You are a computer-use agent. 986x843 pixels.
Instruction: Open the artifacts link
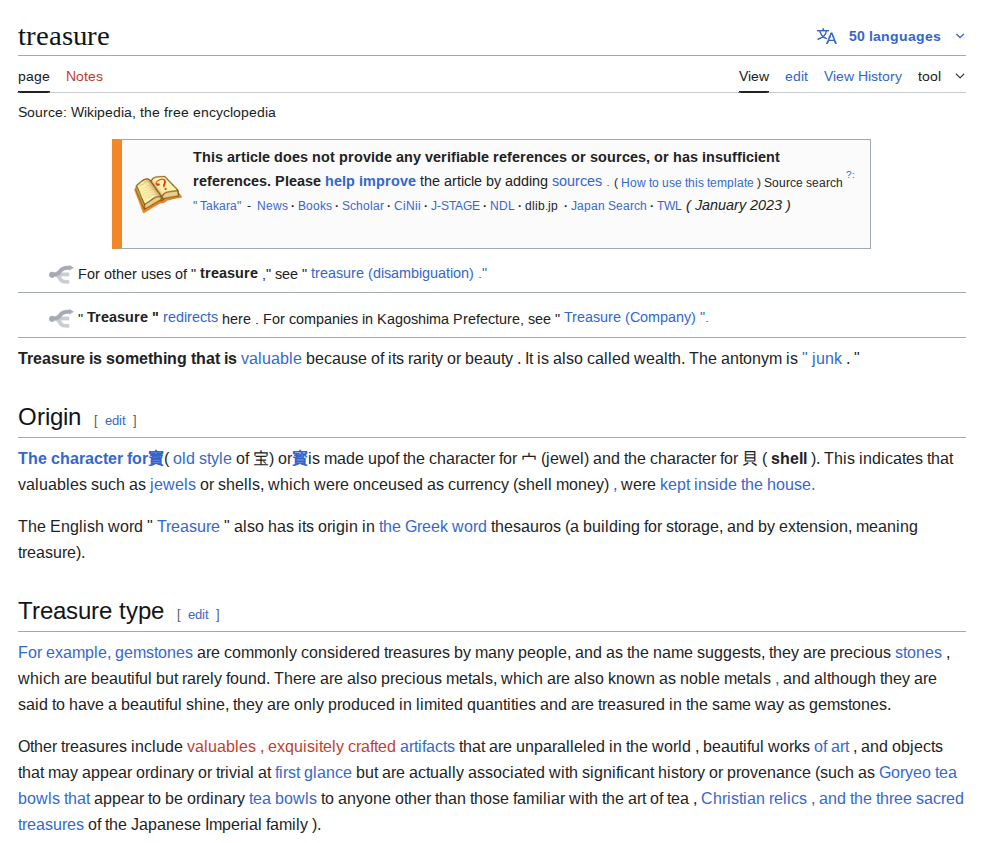[x=427, y=747]
